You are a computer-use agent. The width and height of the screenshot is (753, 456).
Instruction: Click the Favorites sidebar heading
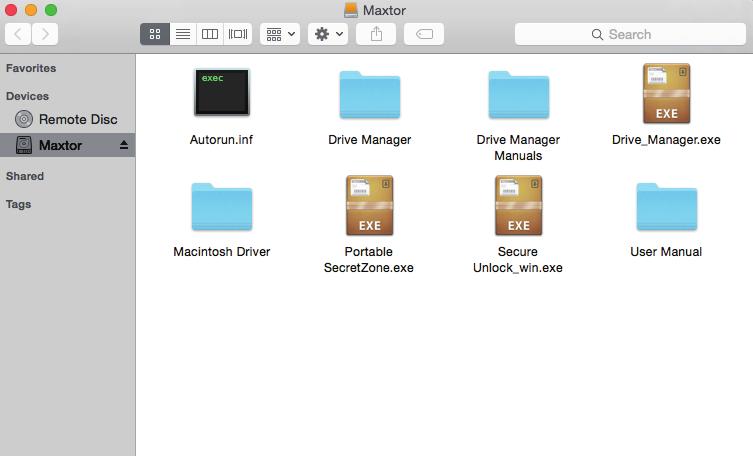pyautogui.click(x=31, y=68)
